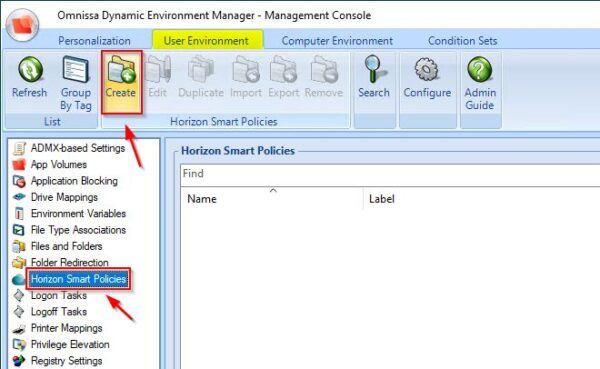
Task: Click the Group By Tag icon
Action: point(76,70)
